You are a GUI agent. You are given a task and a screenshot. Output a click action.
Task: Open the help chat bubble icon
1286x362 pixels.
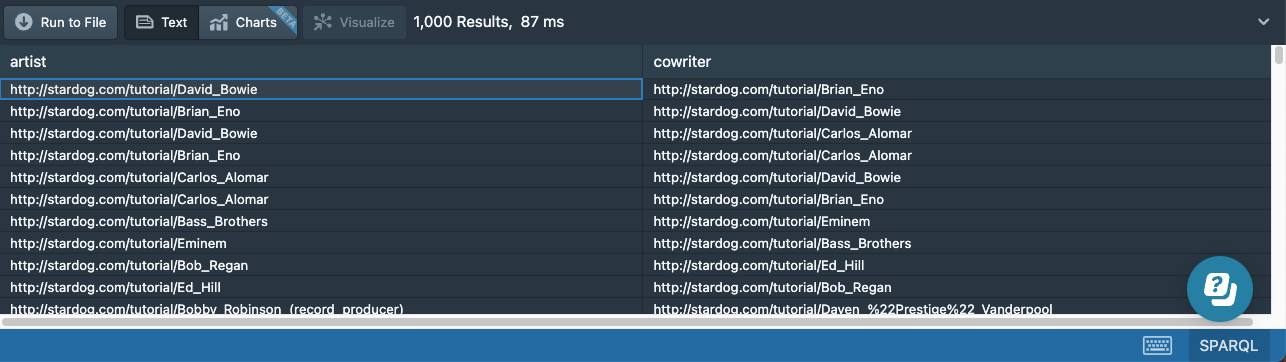click(x=1220, y=288)
